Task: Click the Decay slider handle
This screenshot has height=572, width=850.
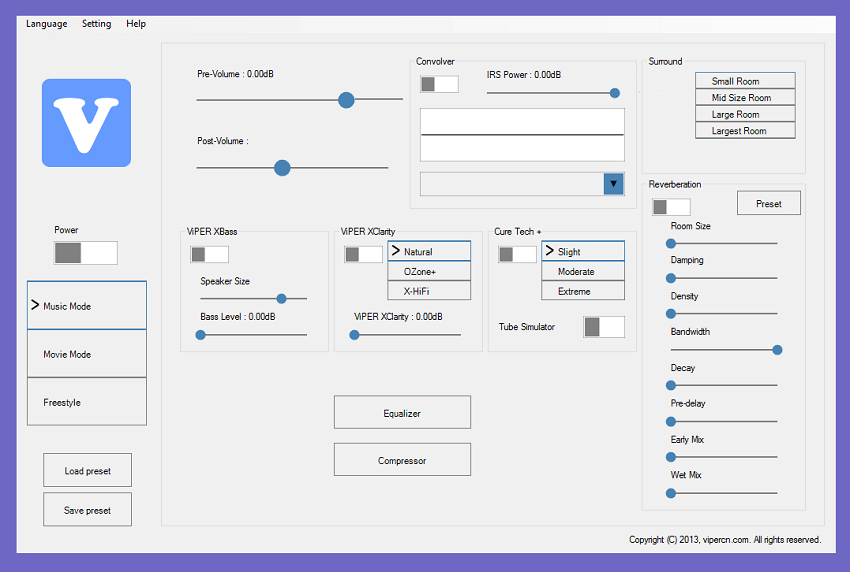Action: [x=671, y=385]
